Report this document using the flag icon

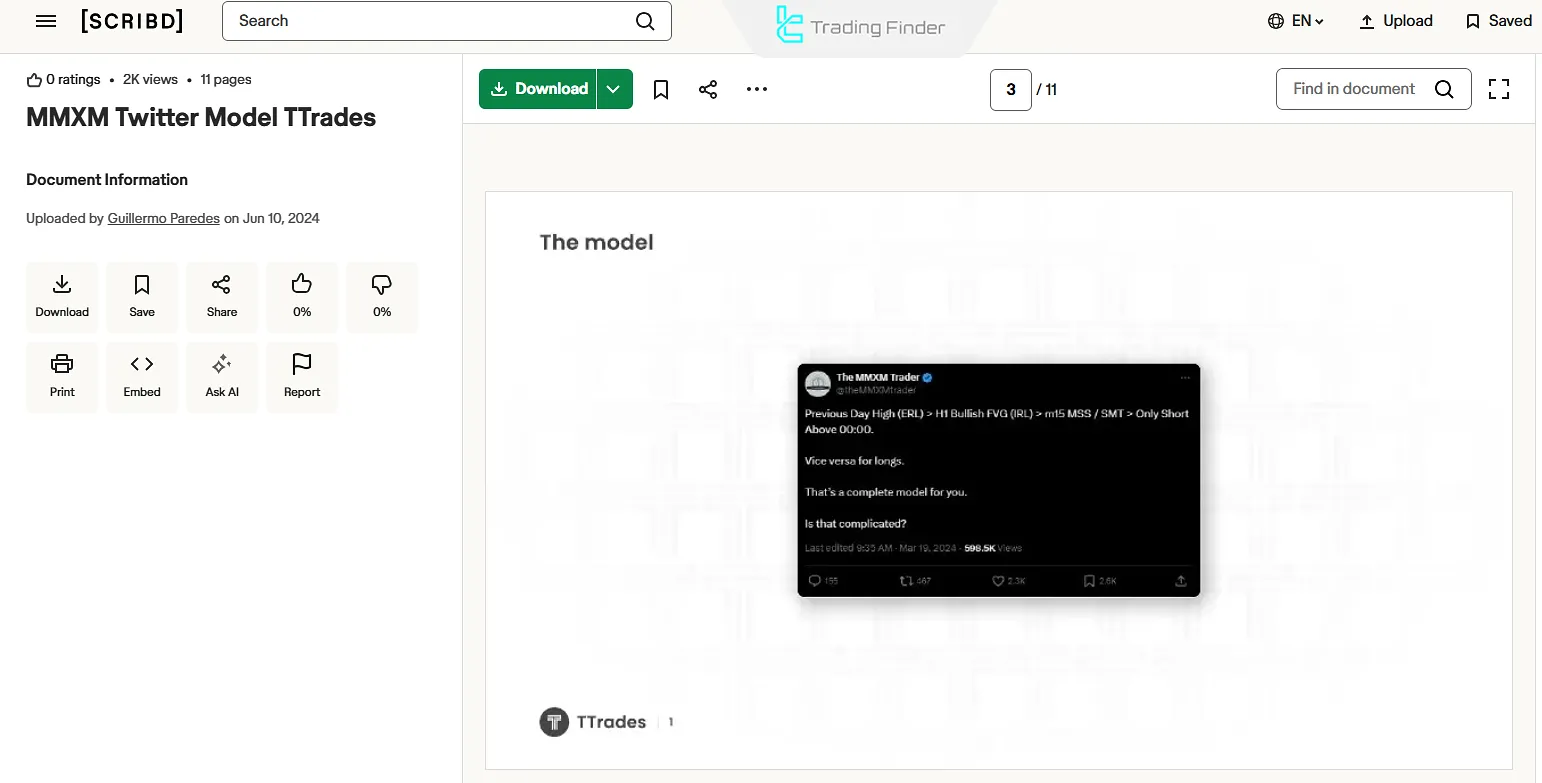[302, 377]
